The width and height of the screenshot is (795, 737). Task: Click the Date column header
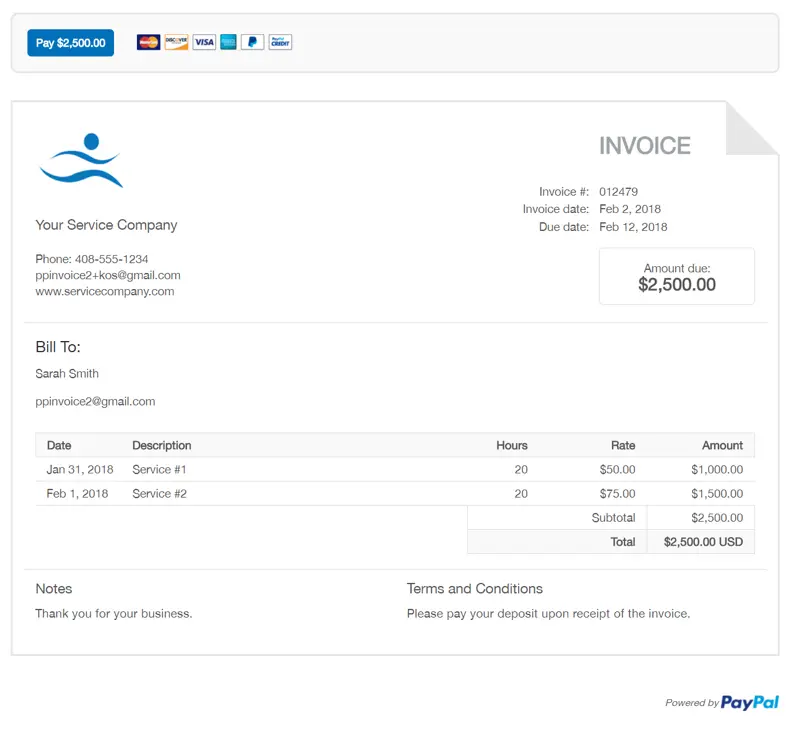pyautogui.click(x=59, y=445)
